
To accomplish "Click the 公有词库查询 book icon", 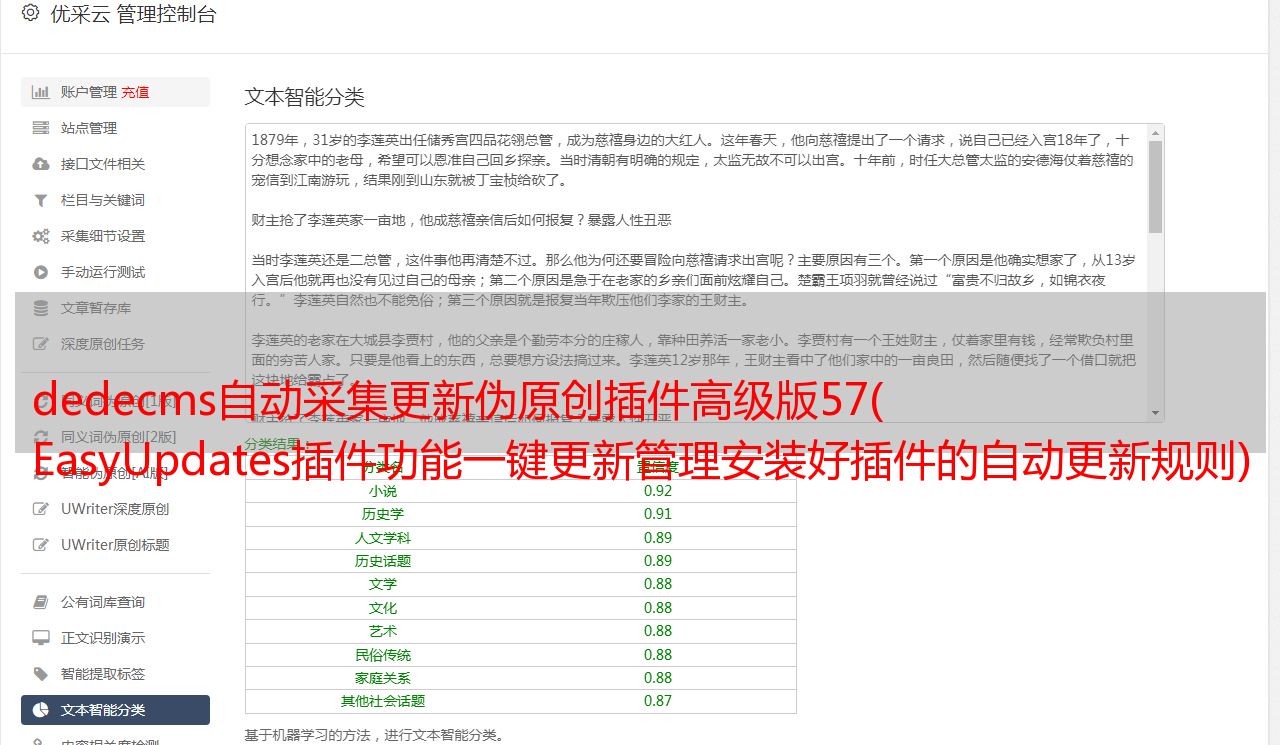I will tap(41, 602).
